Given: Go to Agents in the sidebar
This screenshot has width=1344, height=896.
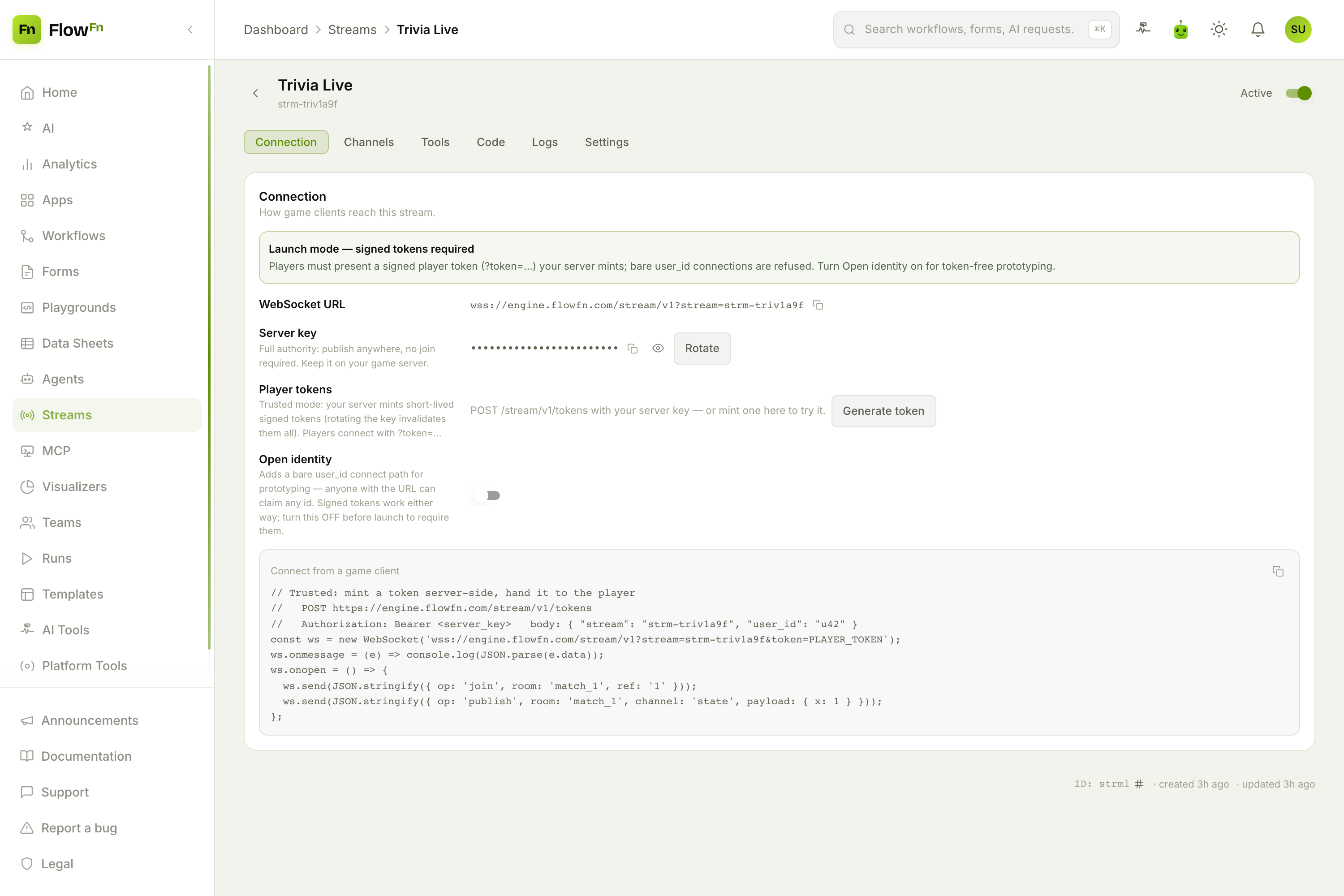Looking at the screenshot, I should [107, 379].
